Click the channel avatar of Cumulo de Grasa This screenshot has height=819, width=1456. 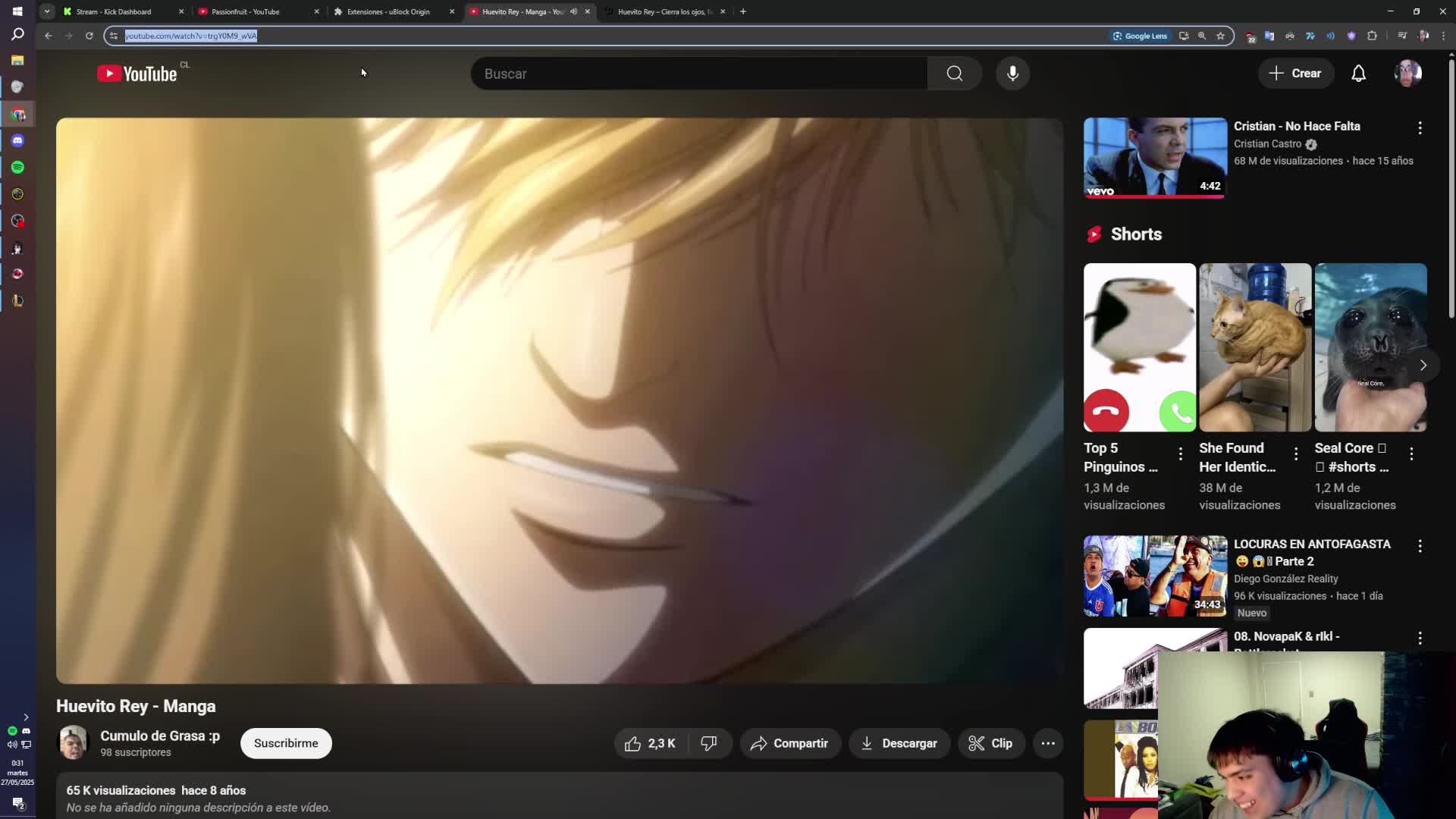pyautogui.click(x=74, y=742)
